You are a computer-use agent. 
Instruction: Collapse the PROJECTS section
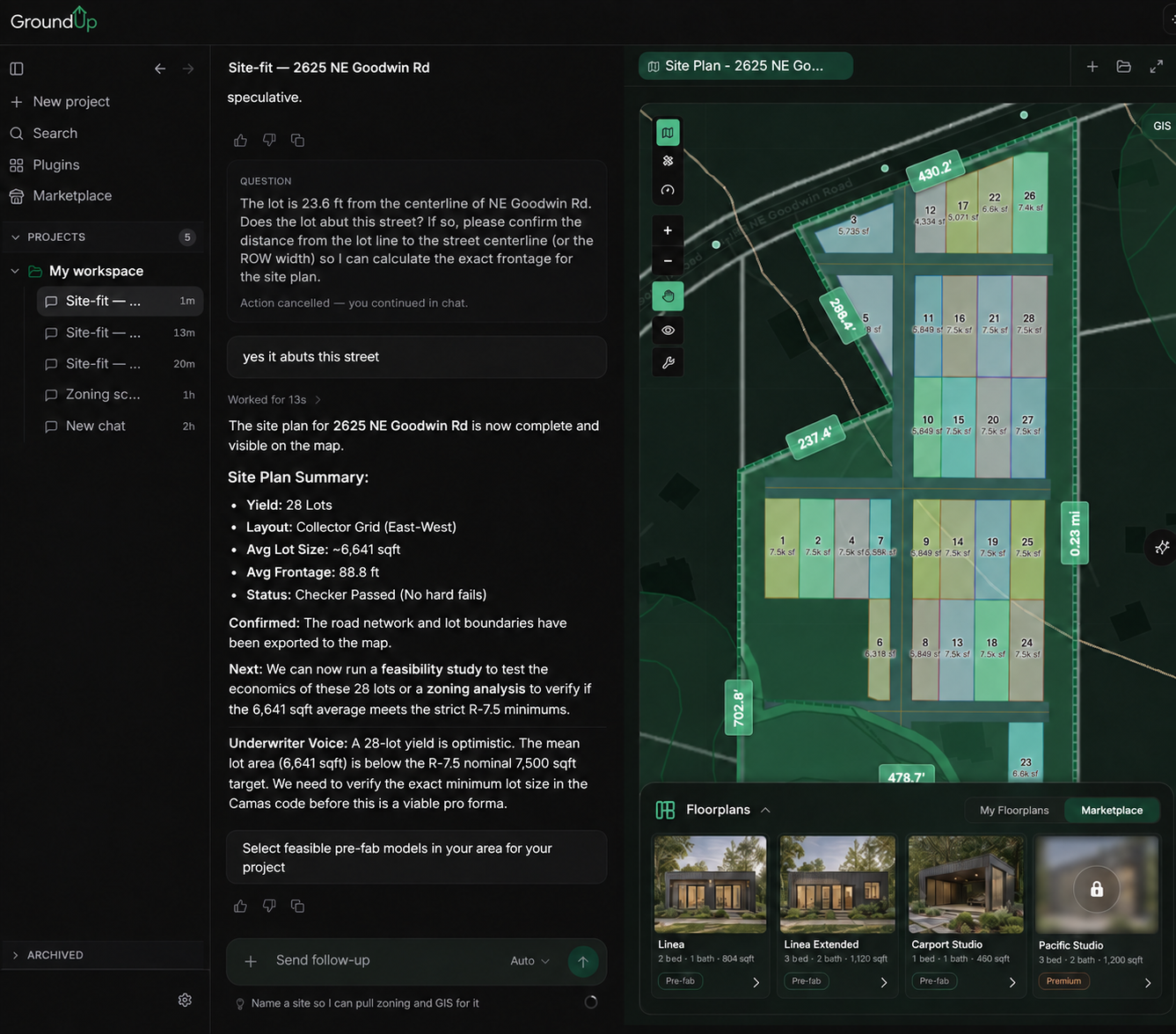[x=15, y=237]
